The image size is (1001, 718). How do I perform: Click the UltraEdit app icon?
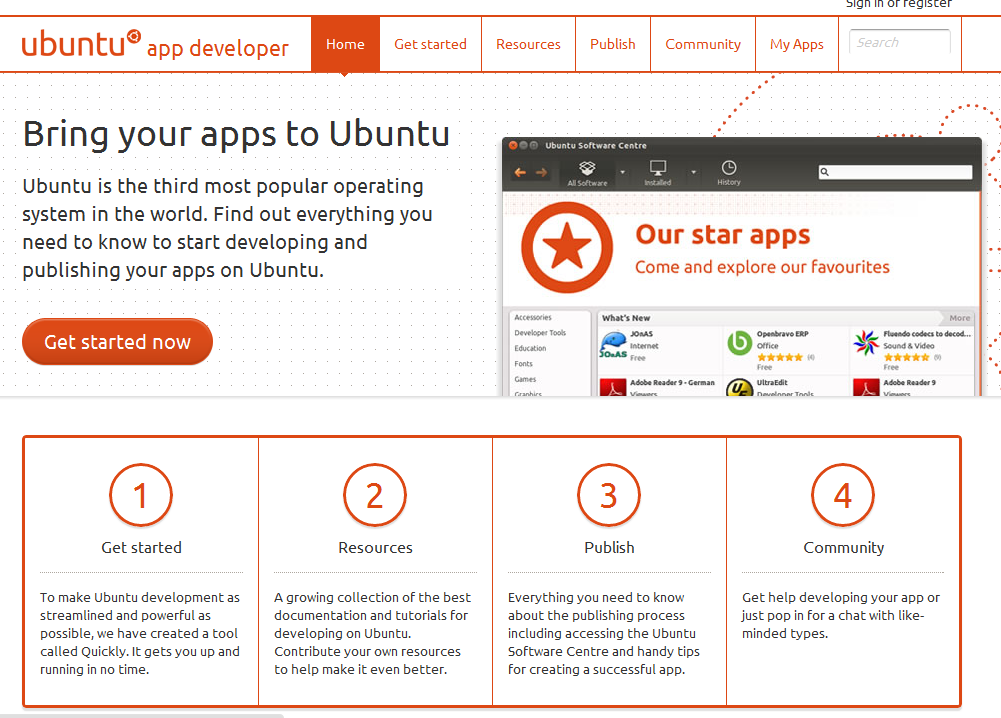(x=739, y=387)
